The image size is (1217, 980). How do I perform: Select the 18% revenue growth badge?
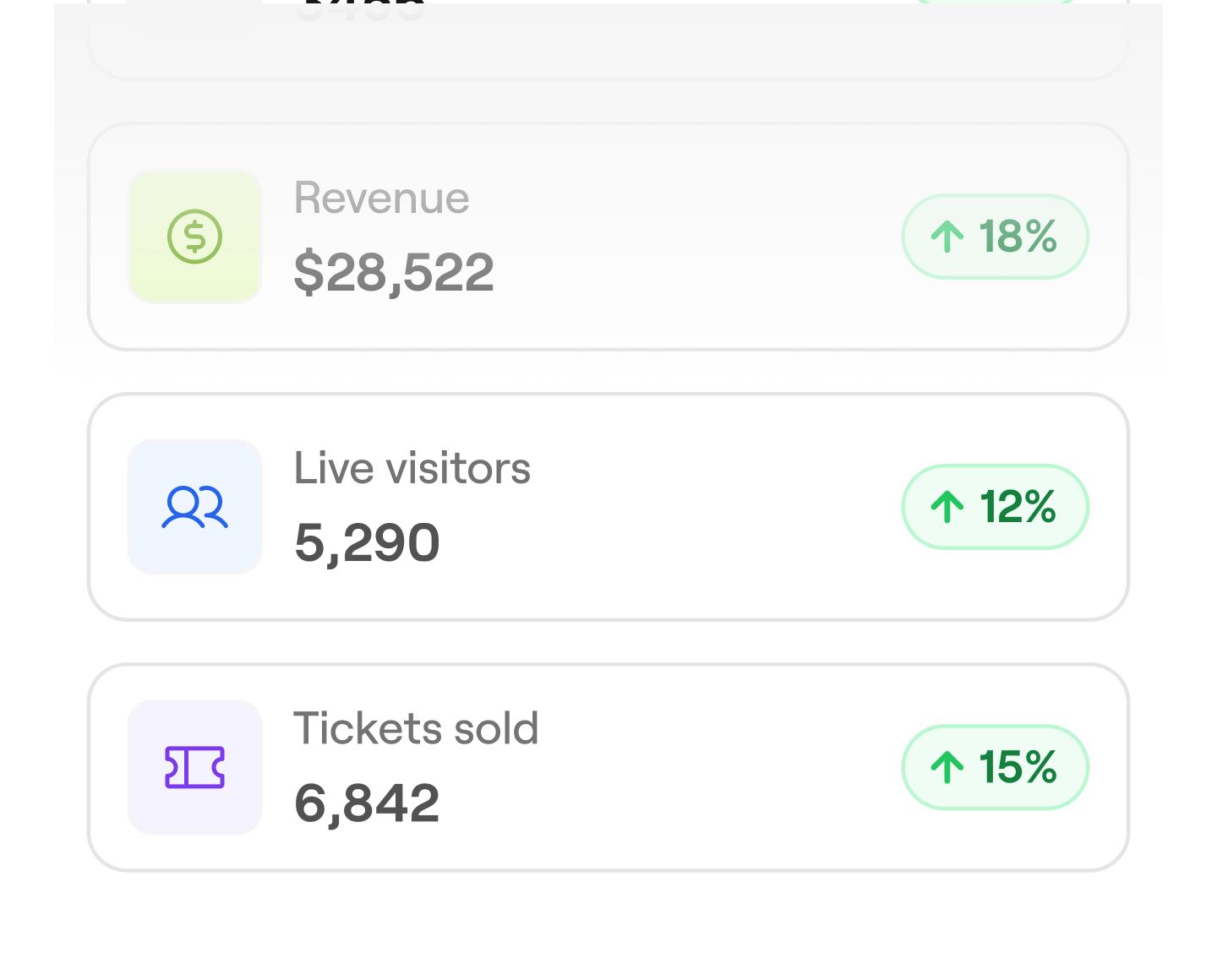point(996,237)
